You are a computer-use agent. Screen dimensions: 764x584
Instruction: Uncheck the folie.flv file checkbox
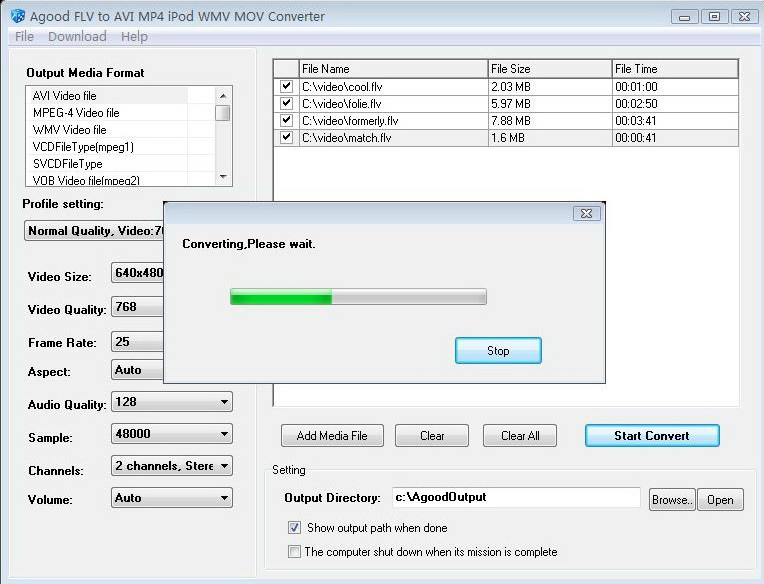point(286,103)
